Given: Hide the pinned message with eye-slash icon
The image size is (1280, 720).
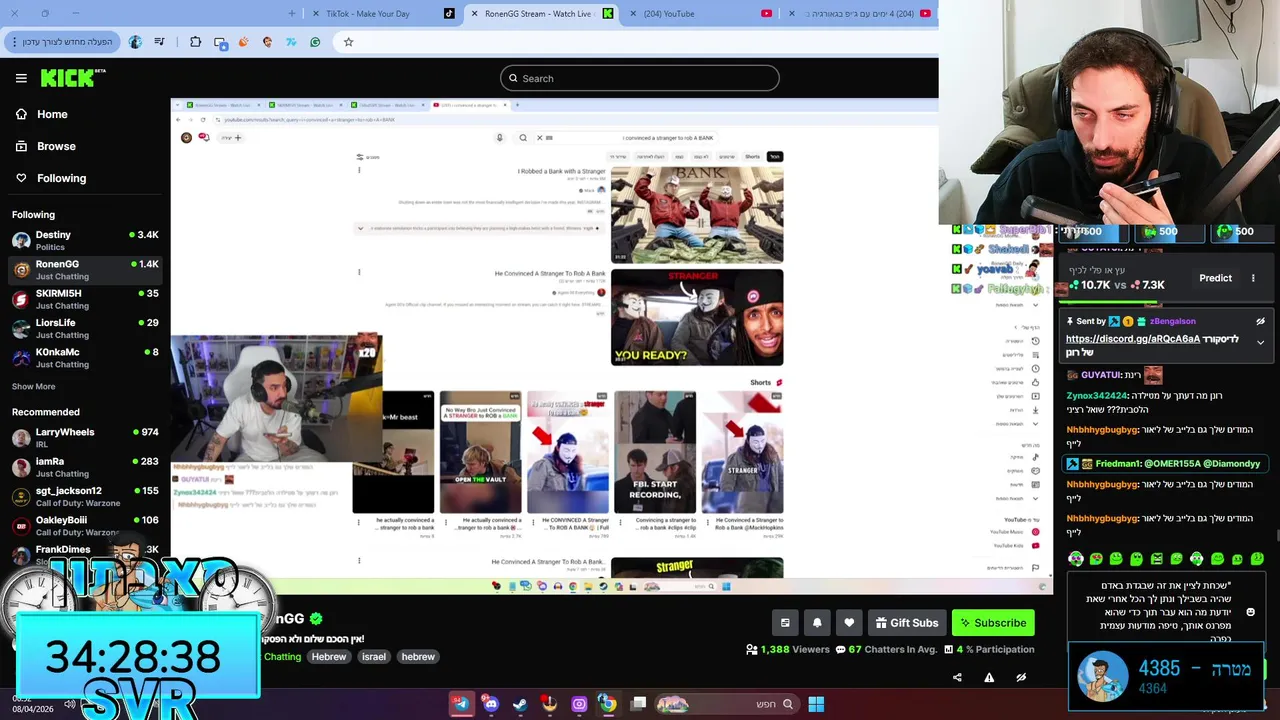Looking at the screenshot, I should 1260,321.
